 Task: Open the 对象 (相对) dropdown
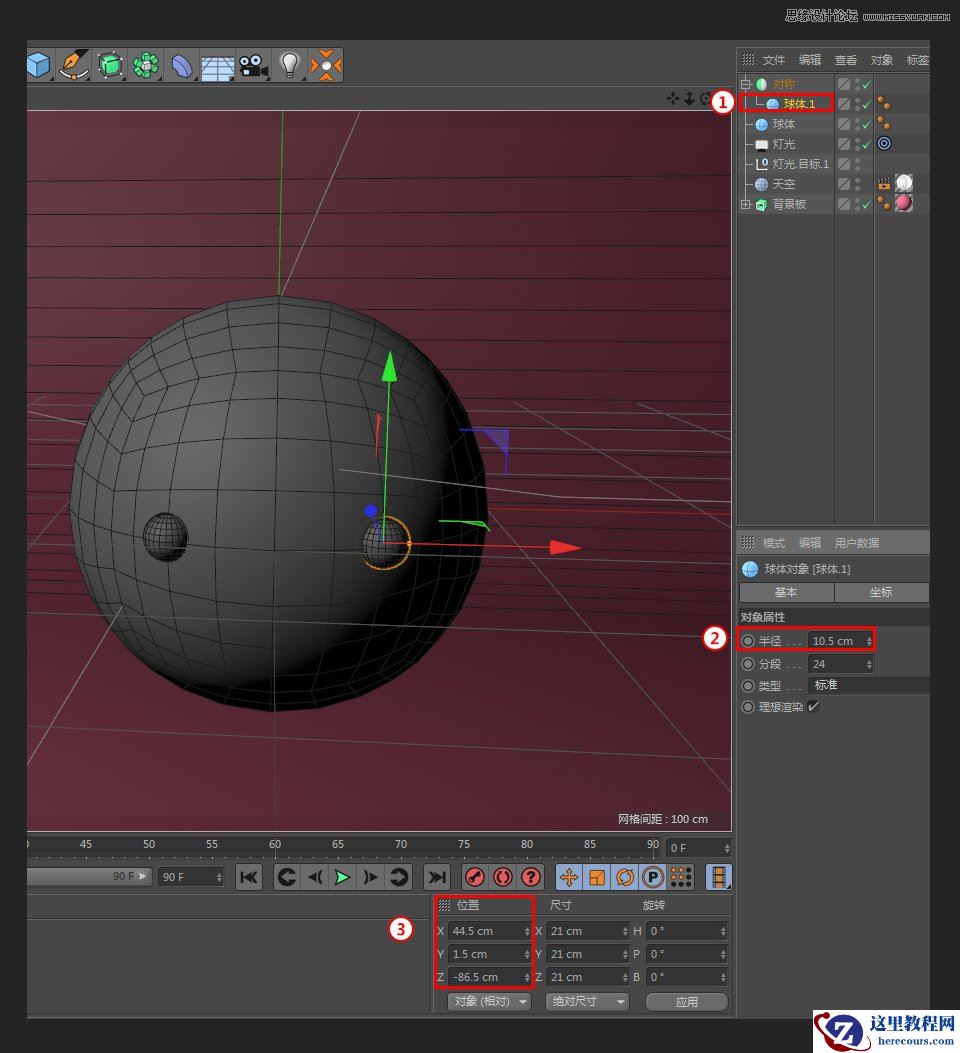pos(489,1001)
